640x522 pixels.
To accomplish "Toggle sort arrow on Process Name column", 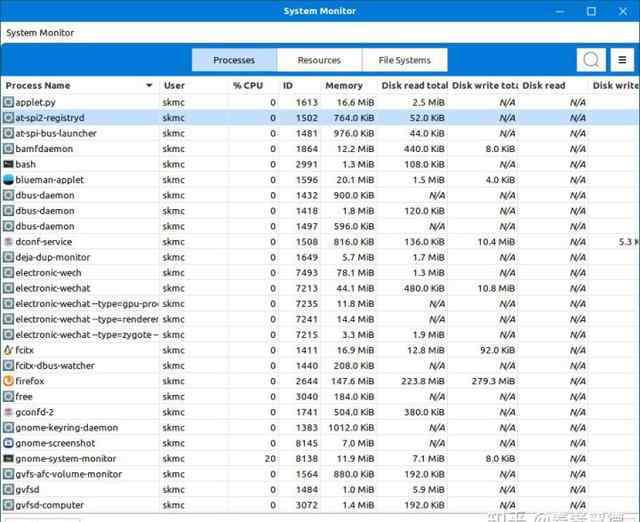I will coord(150,86).
